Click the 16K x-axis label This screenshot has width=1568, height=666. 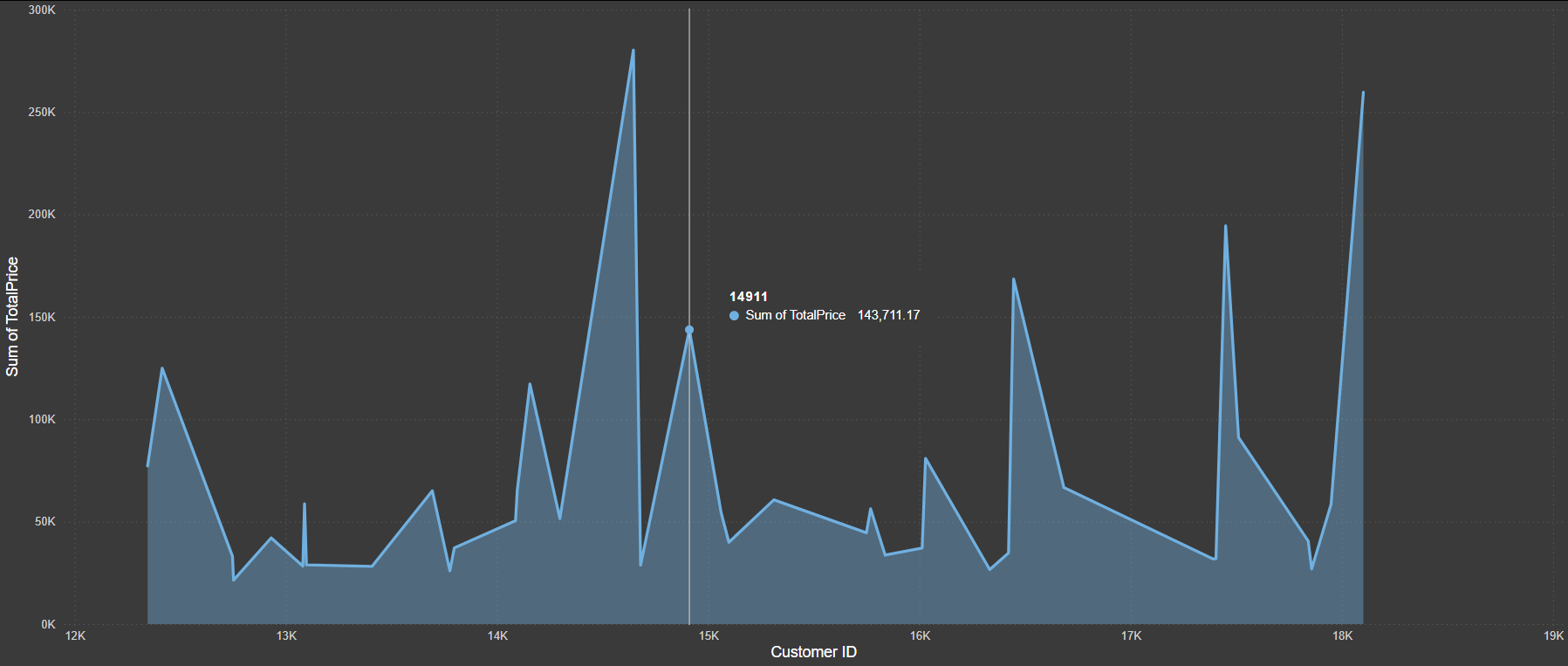920,636
